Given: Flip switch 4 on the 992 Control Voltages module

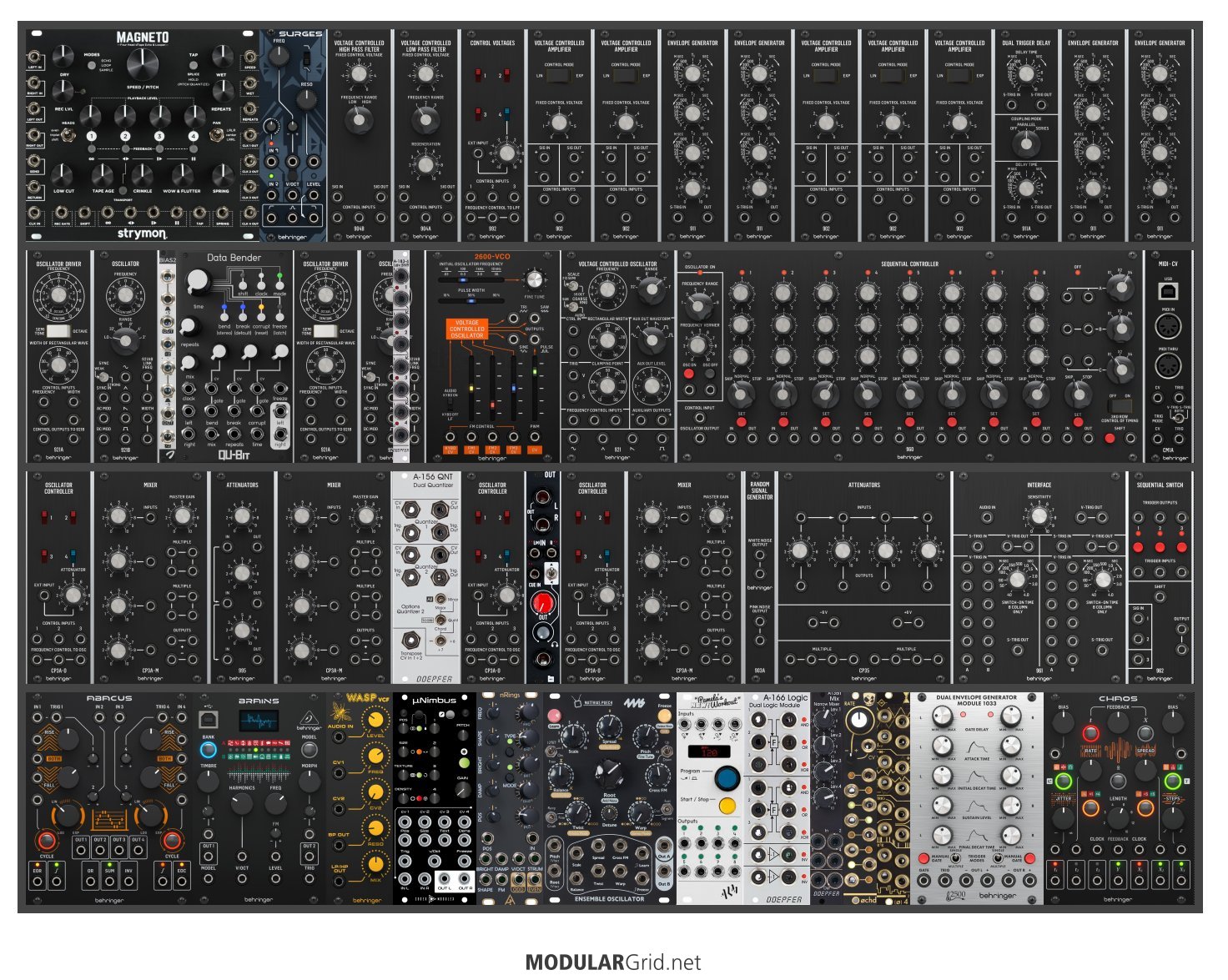Looking at the screenshot, I should (x=507, y=113).
